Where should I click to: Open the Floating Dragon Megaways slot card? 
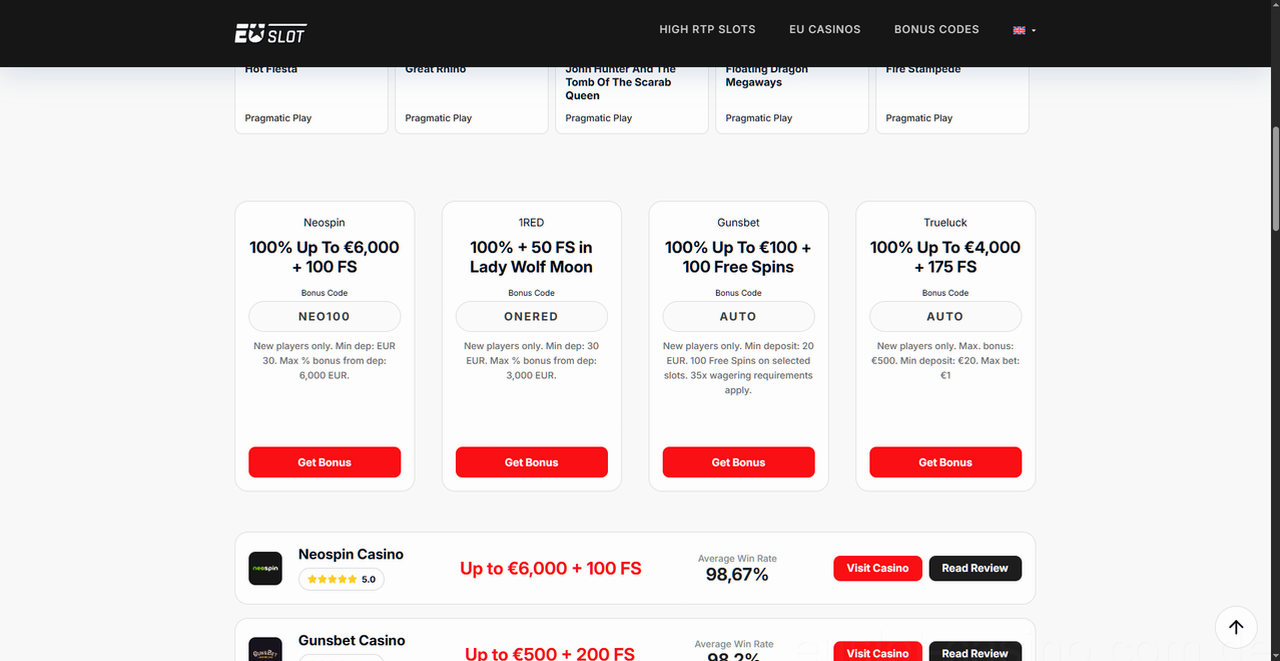click(x=792, y=100)
